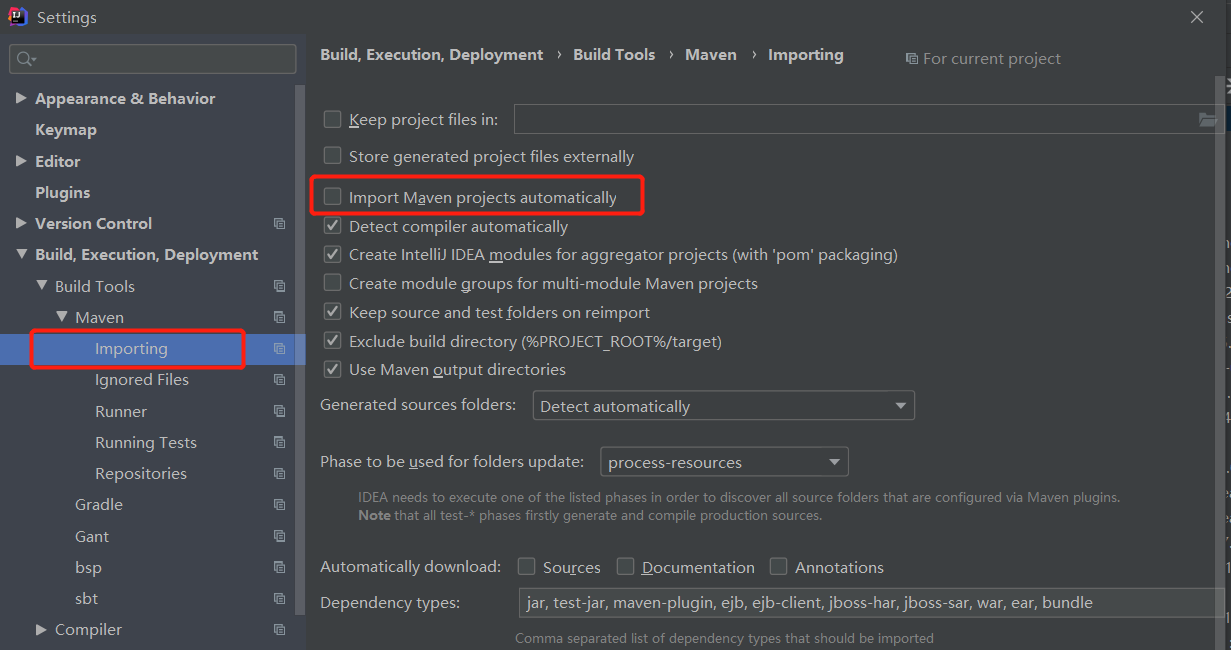This screenshot has width=1231, height=650.
Task: Click project-level icon beside Maven row
Action: pos(280,317)
